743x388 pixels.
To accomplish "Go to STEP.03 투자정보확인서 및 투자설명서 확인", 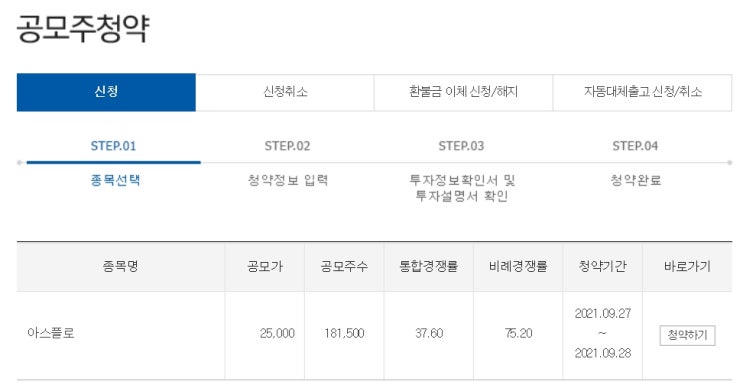I will point(462,170).
